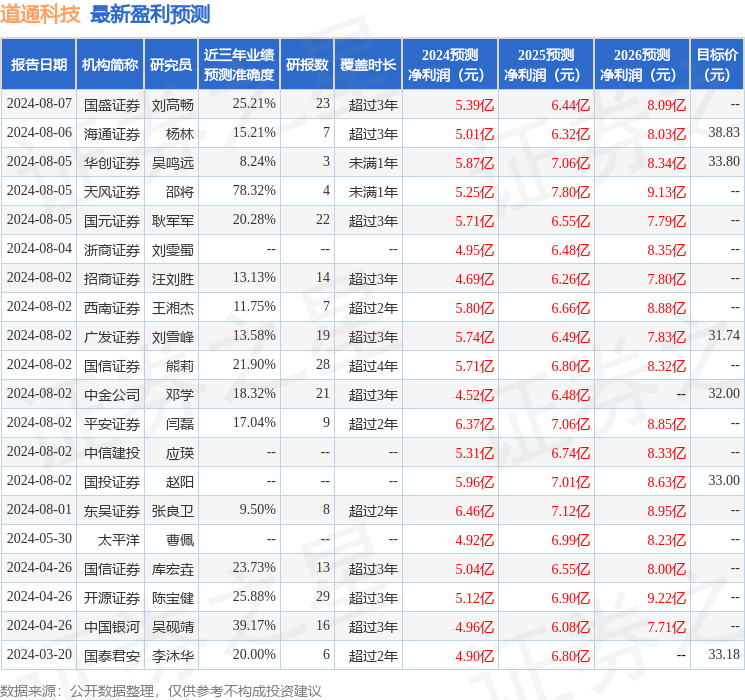Click 2024 forecast 6.37亿
745x700 pixels.
(474, 424)
